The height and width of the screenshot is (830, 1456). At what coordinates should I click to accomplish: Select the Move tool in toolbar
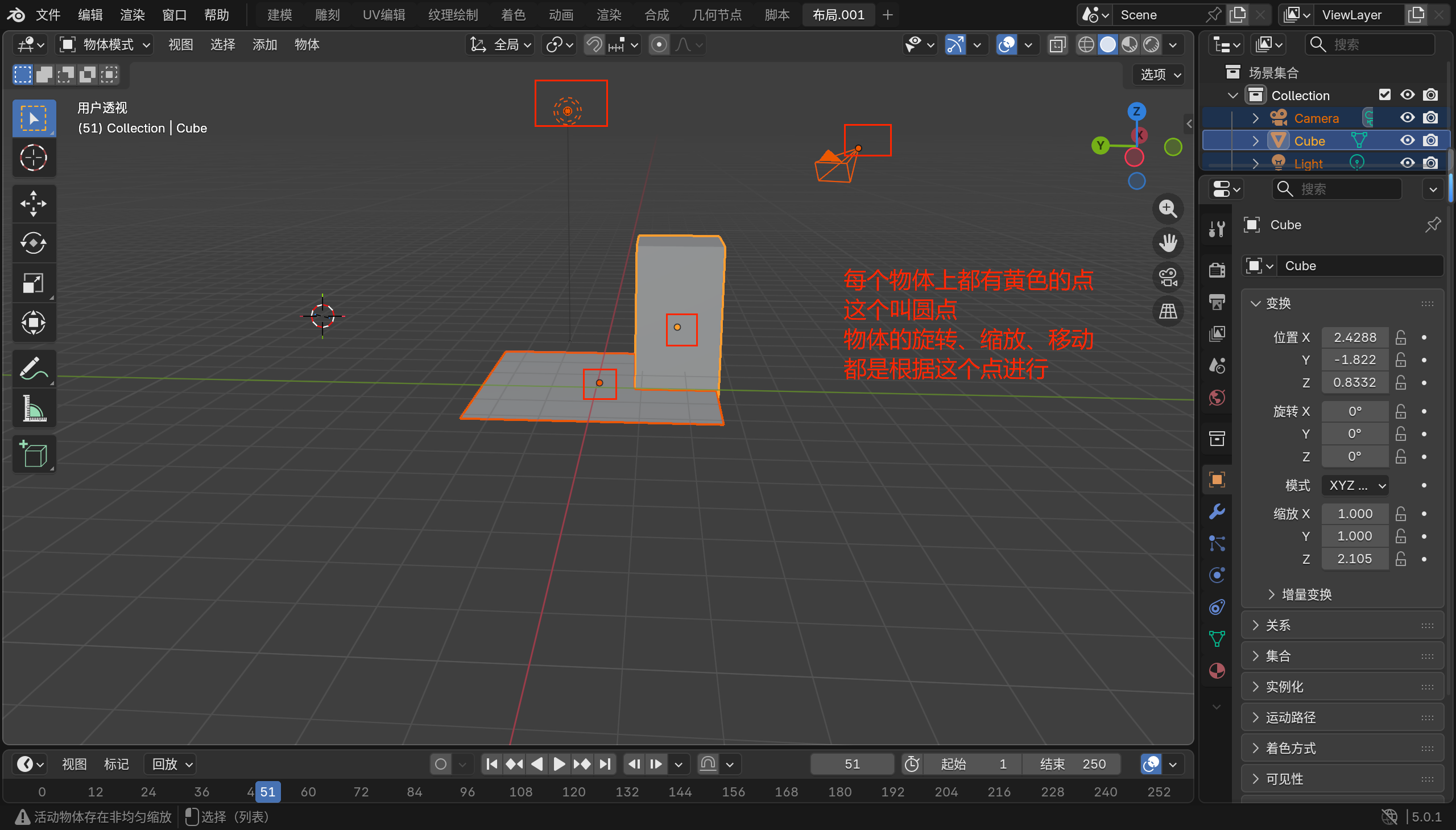[33, 203]
